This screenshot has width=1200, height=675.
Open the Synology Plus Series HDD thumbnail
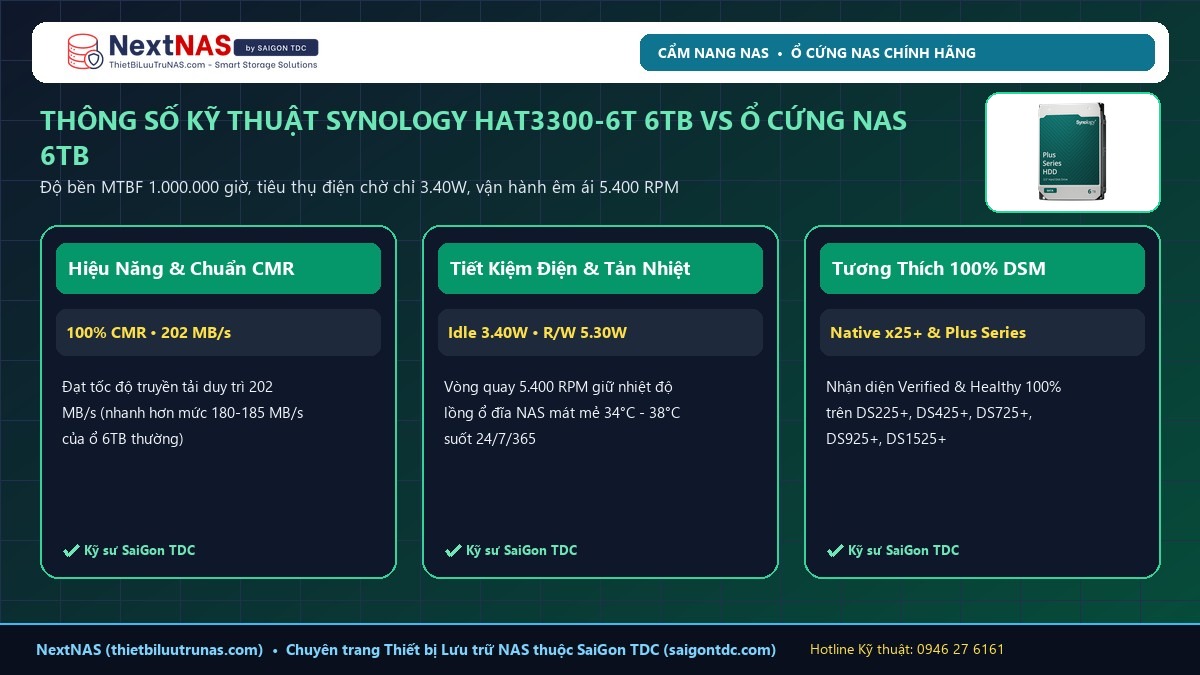(1072, 153)
